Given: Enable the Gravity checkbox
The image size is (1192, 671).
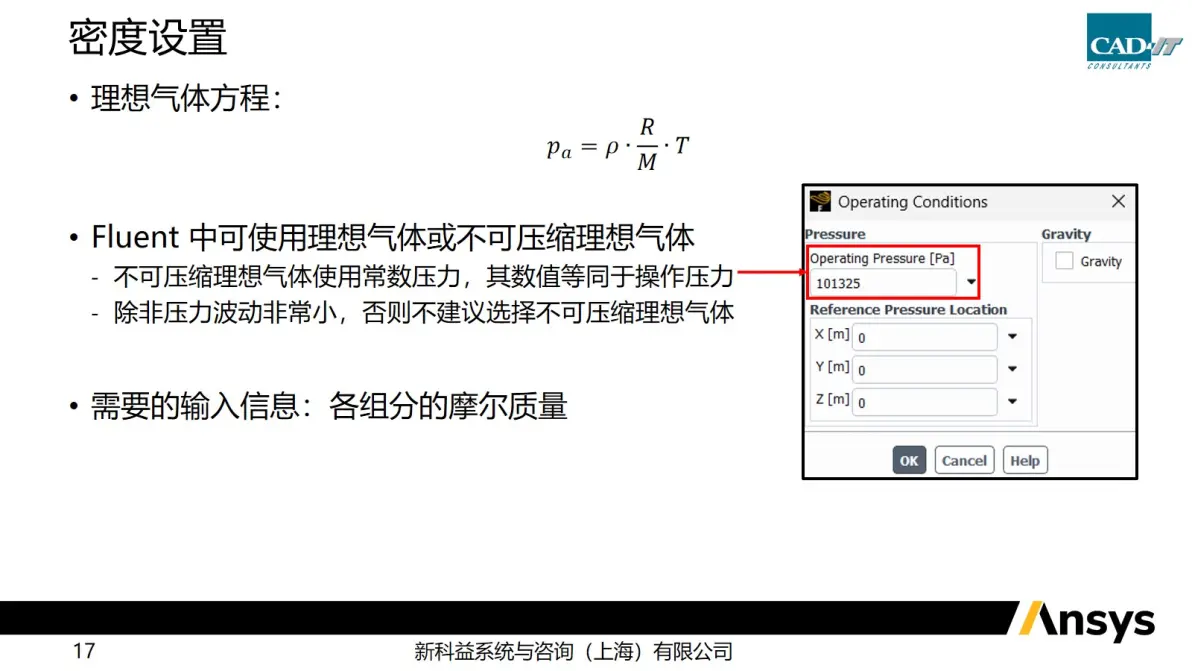Looking at the screenshot, I should click(x=1064, y=261).
